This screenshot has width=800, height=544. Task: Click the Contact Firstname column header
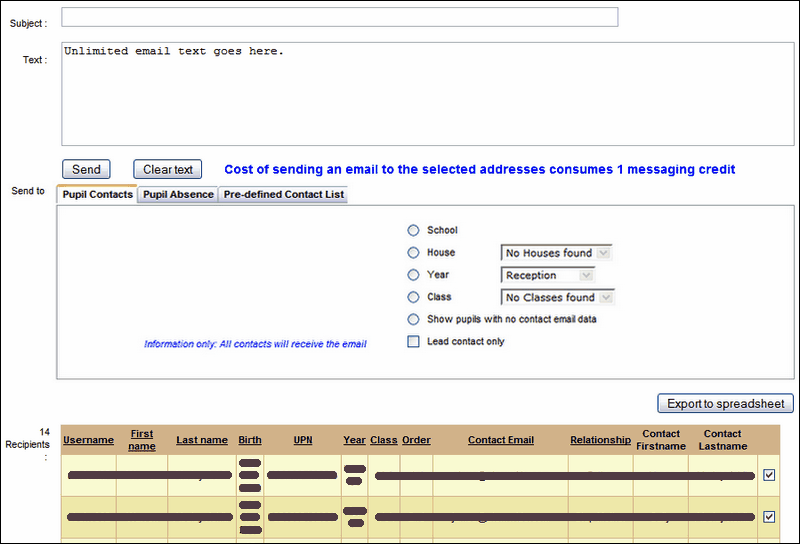tap(661, 440)
